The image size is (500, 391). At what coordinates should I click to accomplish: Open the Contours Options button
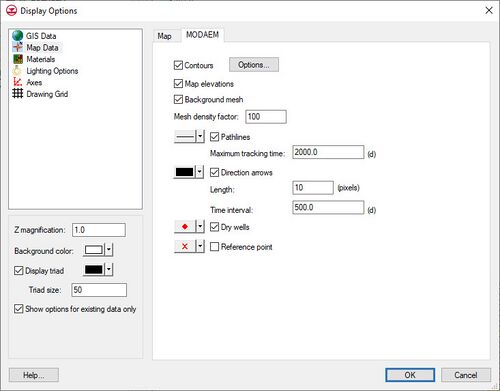(254, 65)
